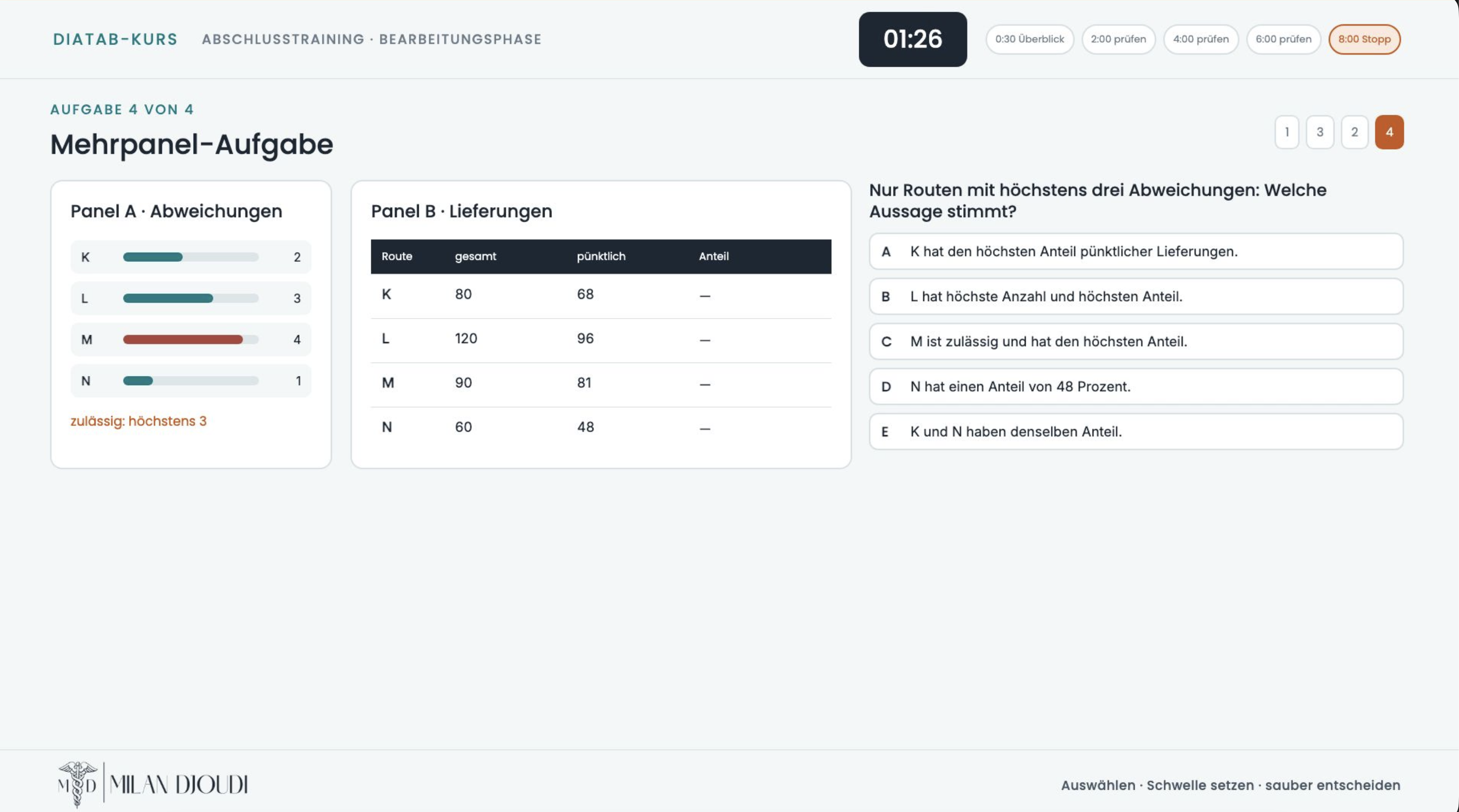The height and width of the screenshot is (812, 1459).
Task: Click the 'Anteil' column header
Action: [x=713, y=256]
